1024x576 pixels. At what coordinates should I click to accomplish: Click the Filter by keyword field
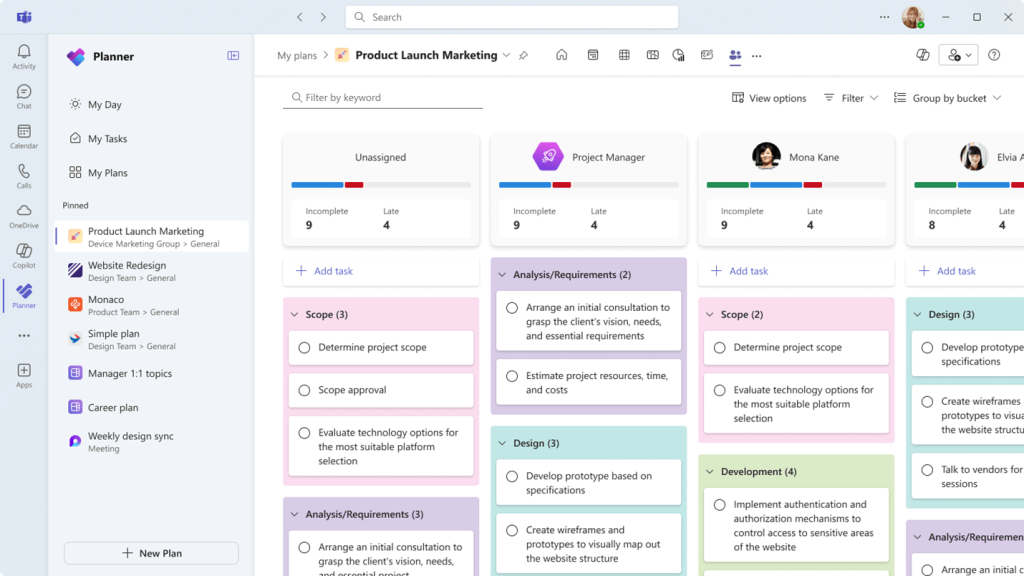pyautogui.click(x=383, y=97)
